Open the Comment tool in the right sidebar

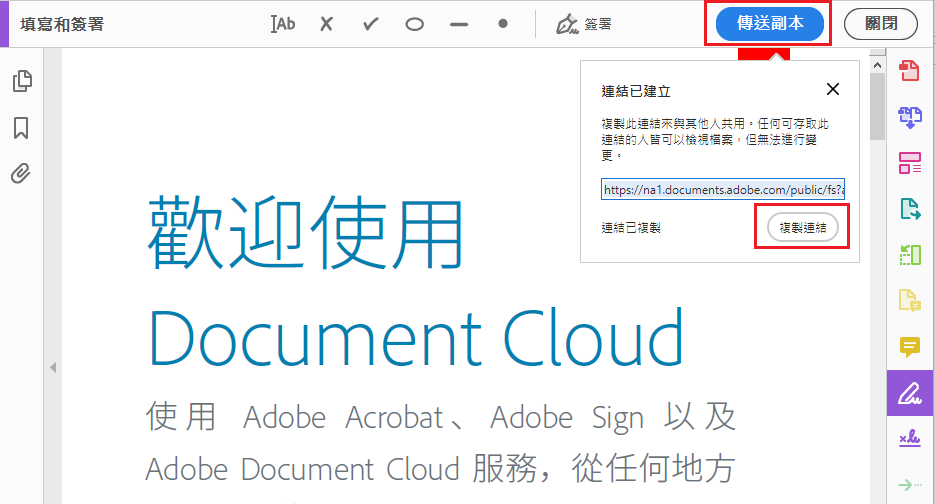[x=909, y=347]
